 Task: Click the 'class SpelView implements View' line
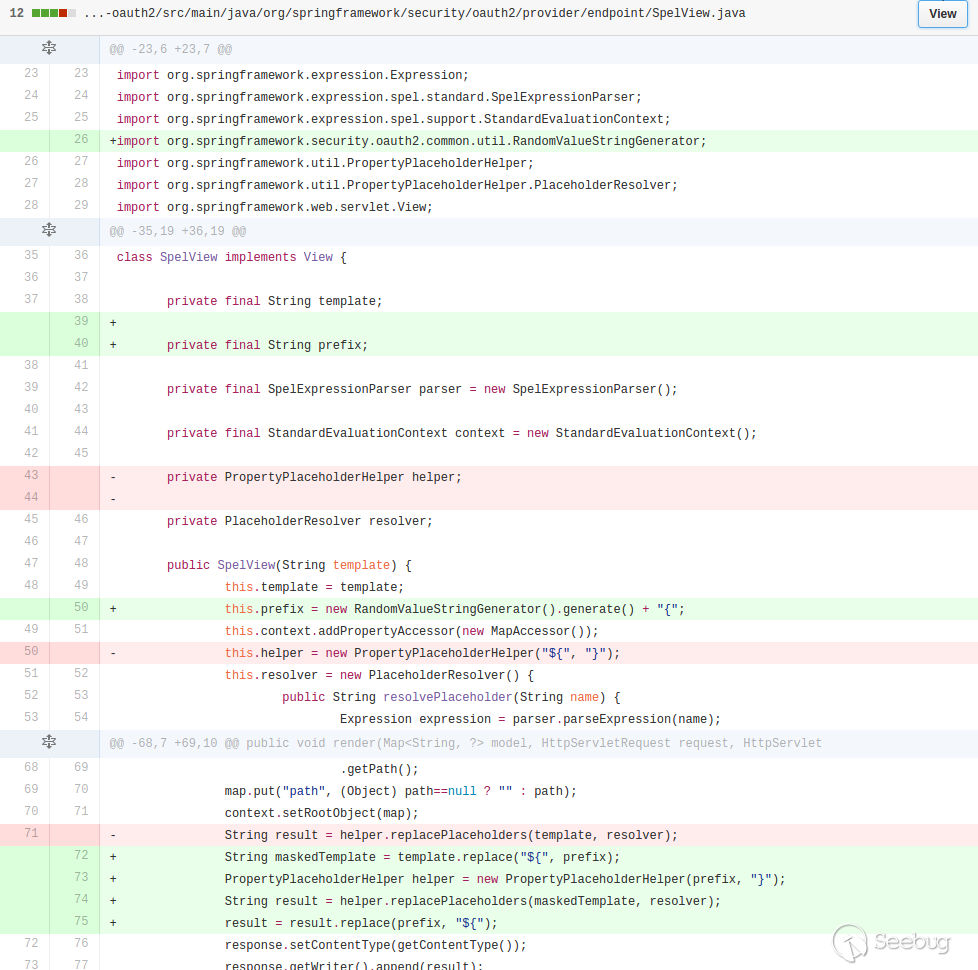point(231,257)
